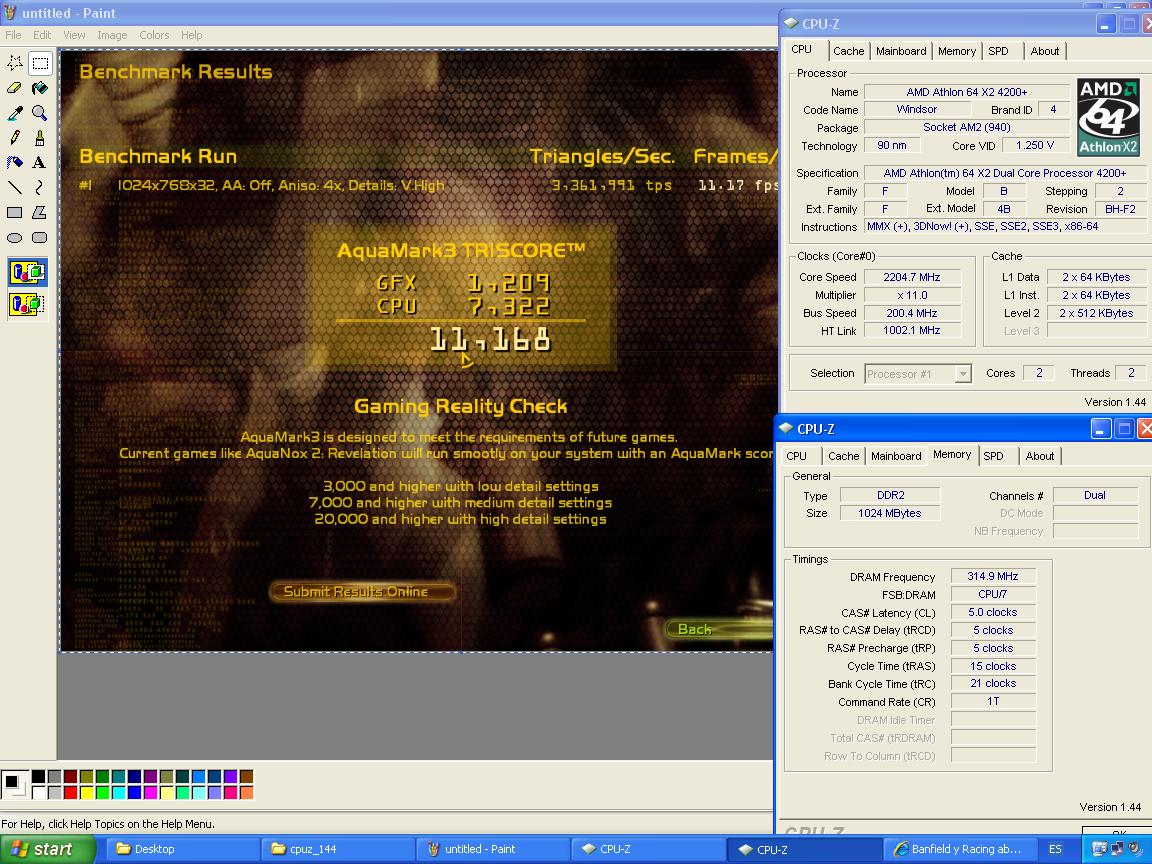The width and height of the screenshot is (1152, 864).
Task: Open the Colors menu in Paint
Action: [154, 35]
